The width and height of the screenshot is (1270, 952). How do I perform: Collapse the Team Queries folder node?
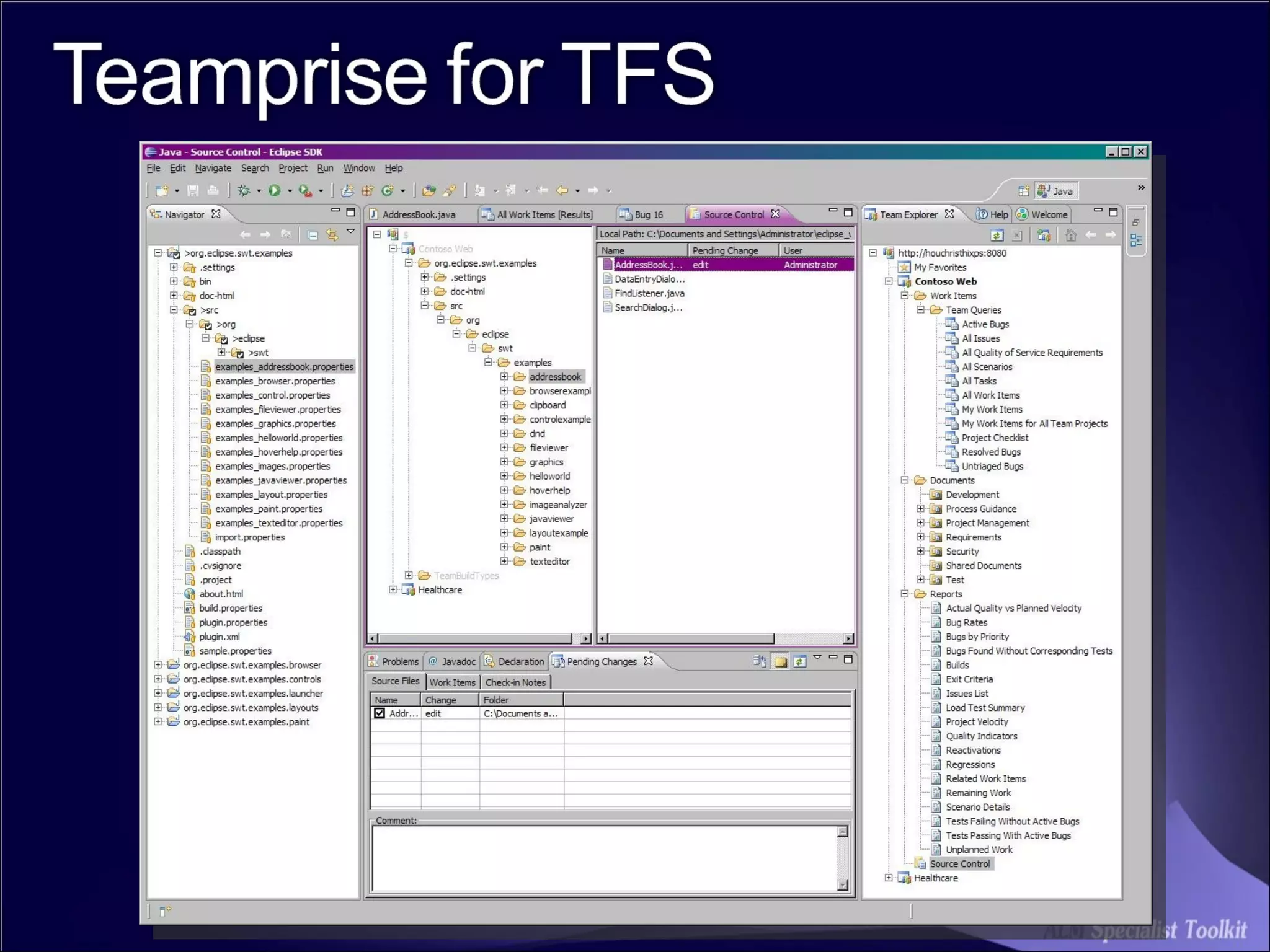pyautogui.click(x=921, y=310)
